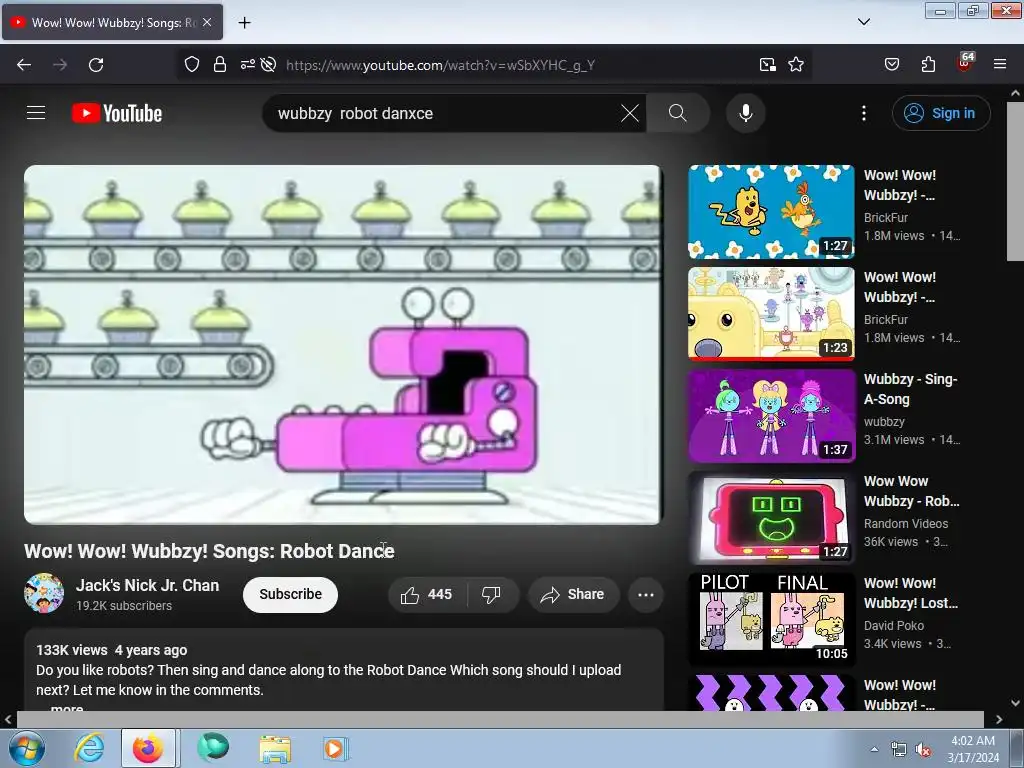
Task: Open the PILOT FINAL comparison thumbnail
Action: click(x=771, y=619)
